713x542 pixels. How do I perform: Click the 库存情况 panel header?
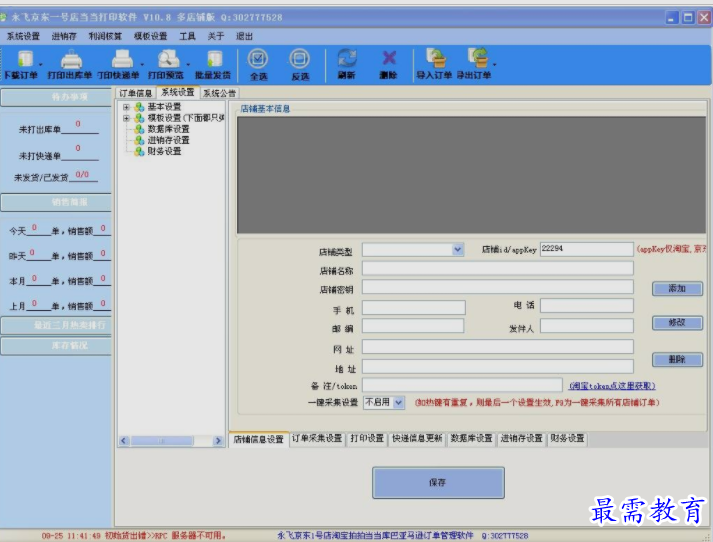pos(56,346)
